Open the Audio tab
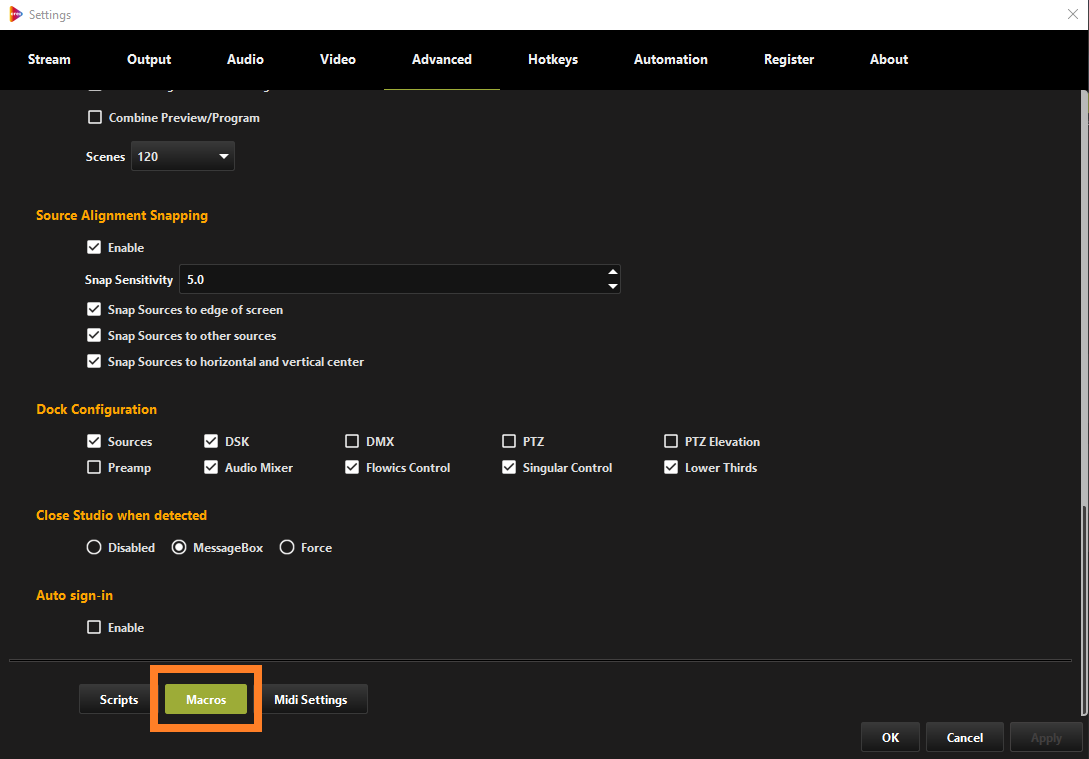Screen dimensions: 1089x759 (x=245, y=60)
